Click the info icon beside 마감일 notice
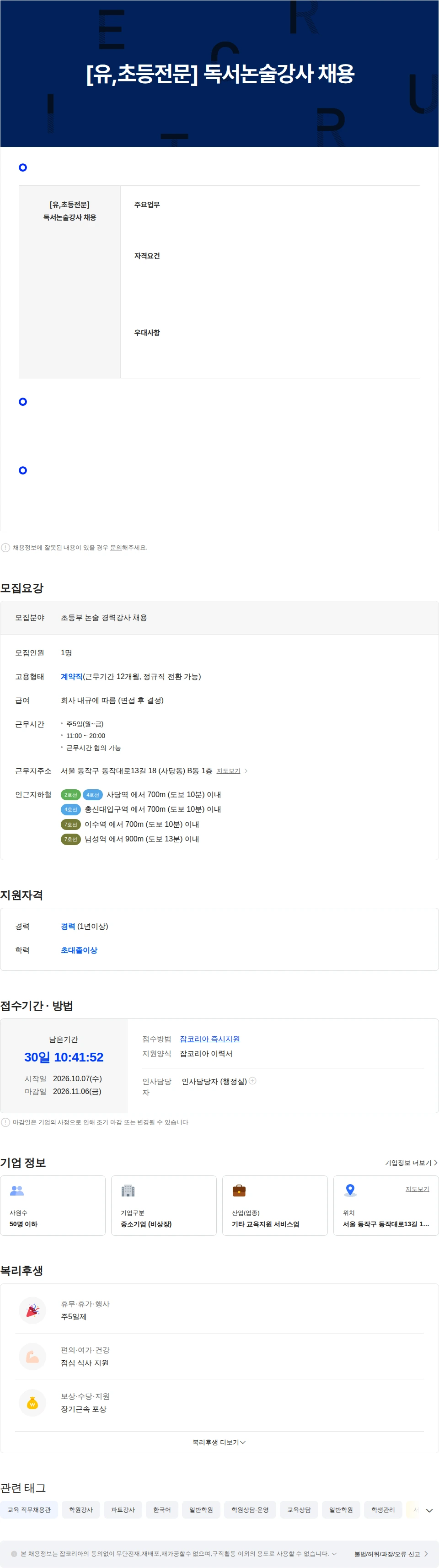Screen dimensions: 439x1568 pos(5,1122)
